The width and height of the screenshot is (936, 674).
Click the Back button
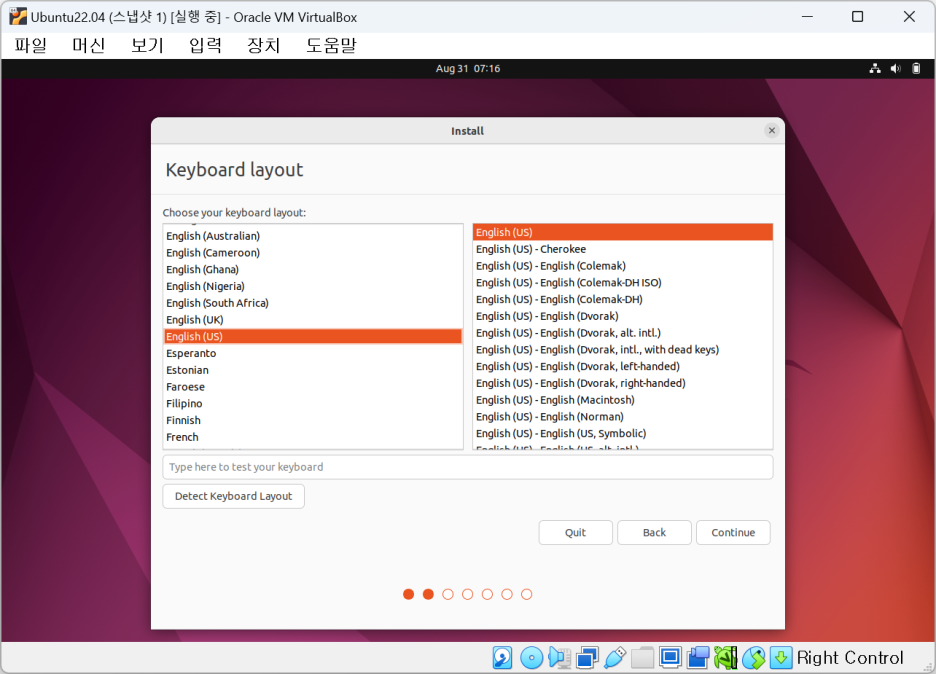click(654, 533)
